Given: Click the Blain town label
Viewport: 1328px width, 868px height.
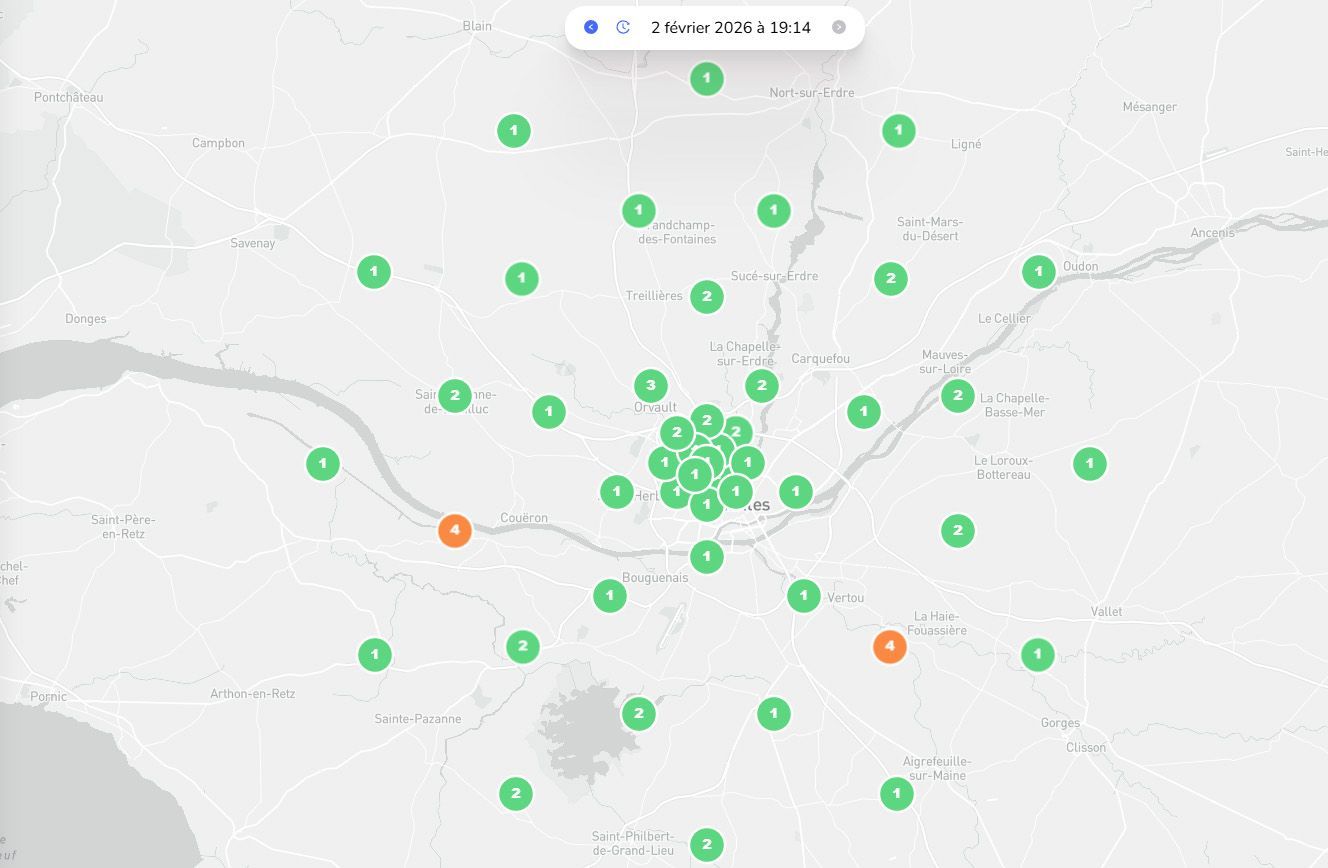Looking at the screenshot, I should click(478, 26).
